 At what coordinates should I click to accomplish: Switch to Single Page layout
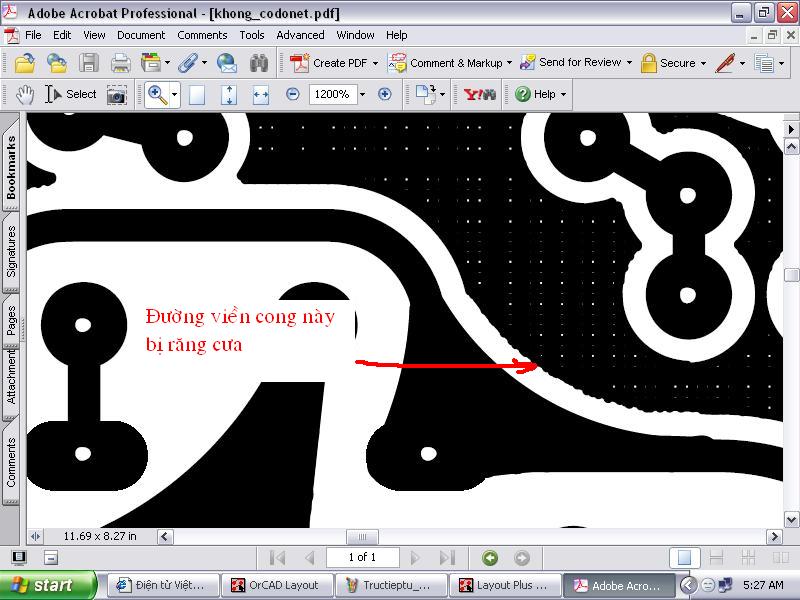tap(684, 558)
